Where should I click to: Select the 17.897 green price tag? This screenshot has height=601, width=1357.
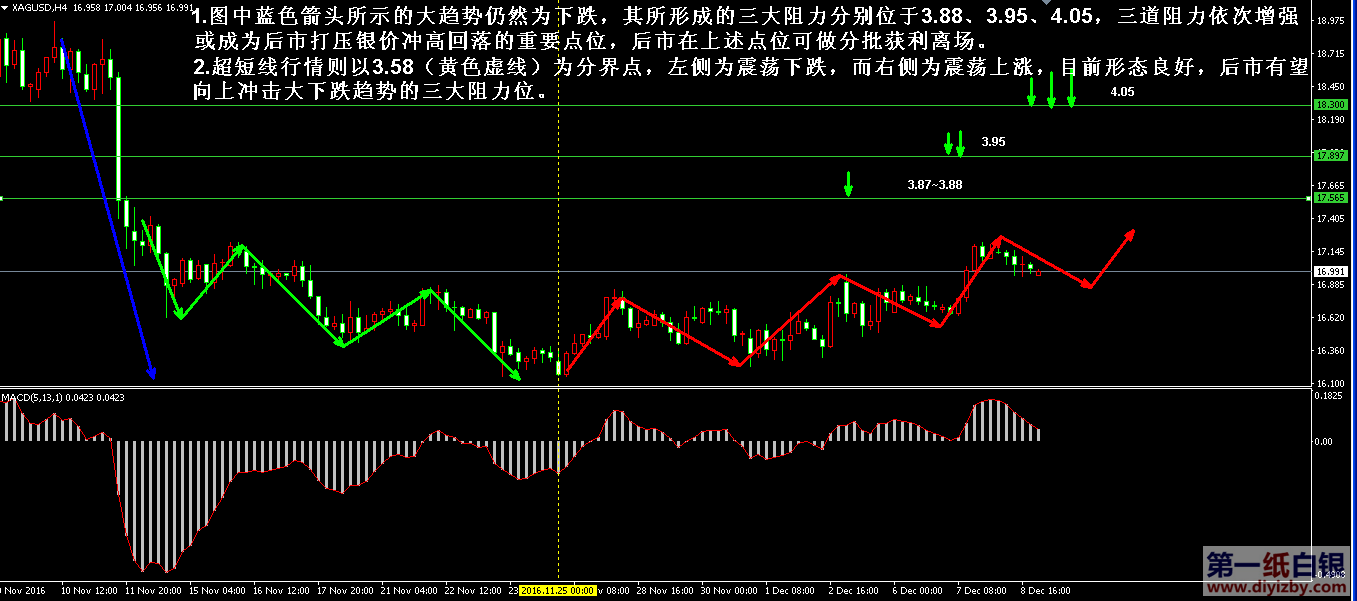click(1330, 156)
